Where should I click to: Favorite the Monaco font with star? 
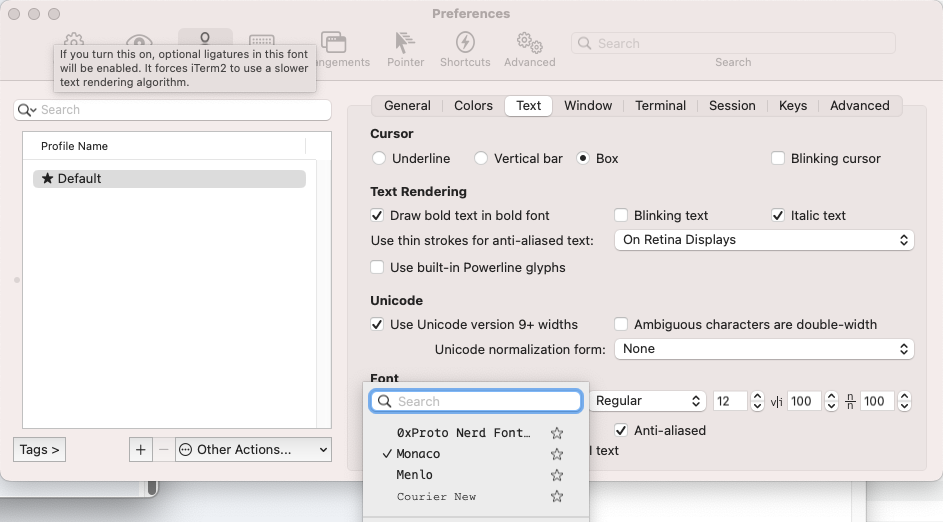point(557,454)
